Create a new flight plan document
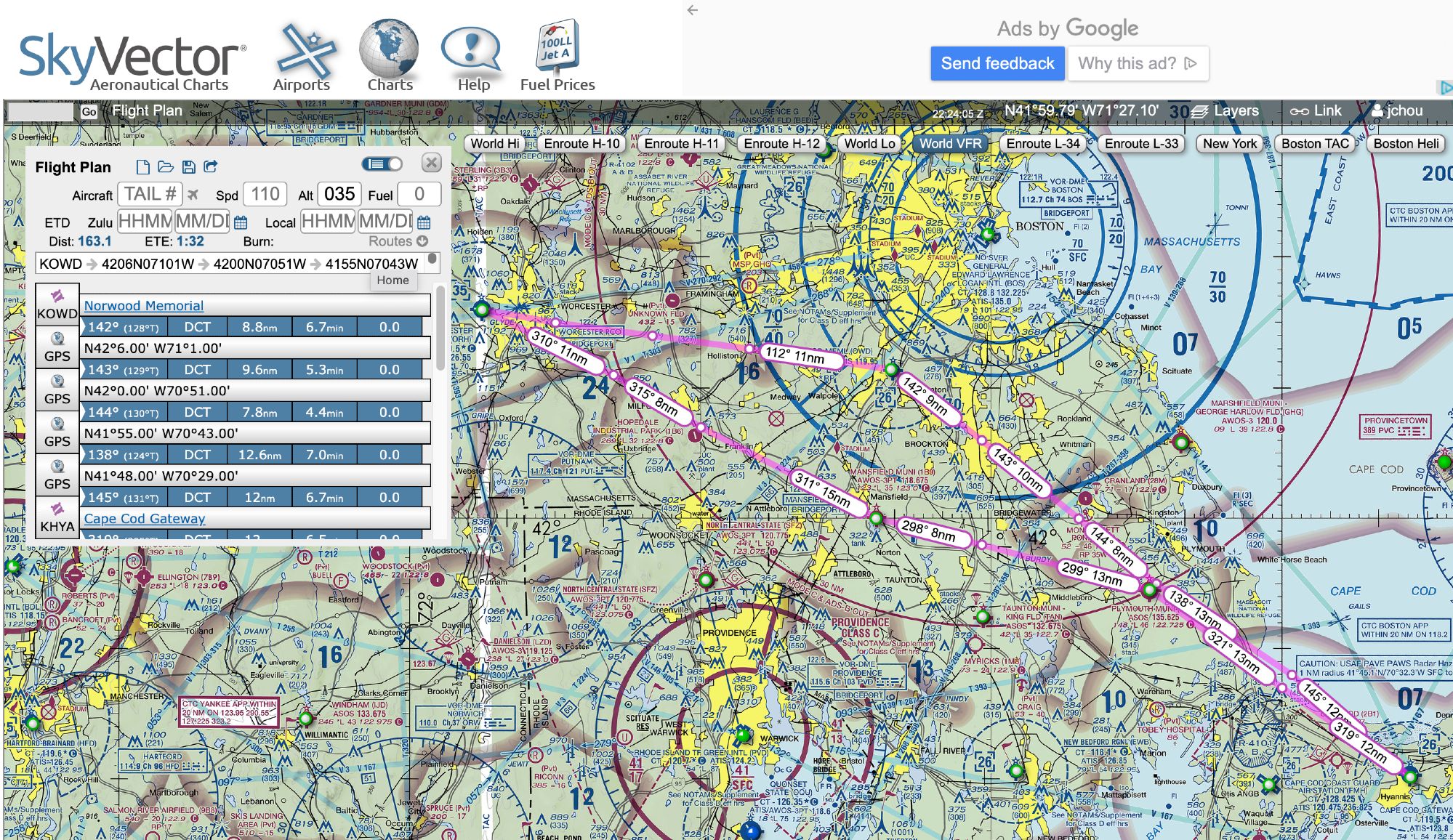This screenshot has height=840, width=1453. click(143, 167)
